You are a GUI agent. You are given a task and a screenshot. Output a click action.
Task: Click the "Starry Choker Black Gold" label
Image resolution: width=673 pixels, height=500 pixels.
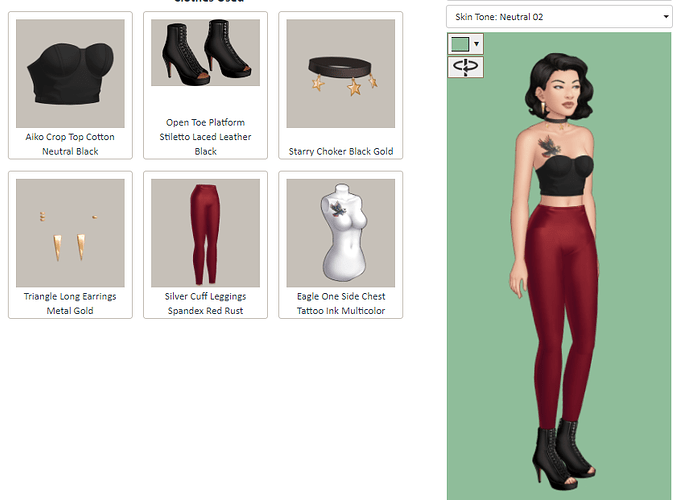(x=341, y=152)
